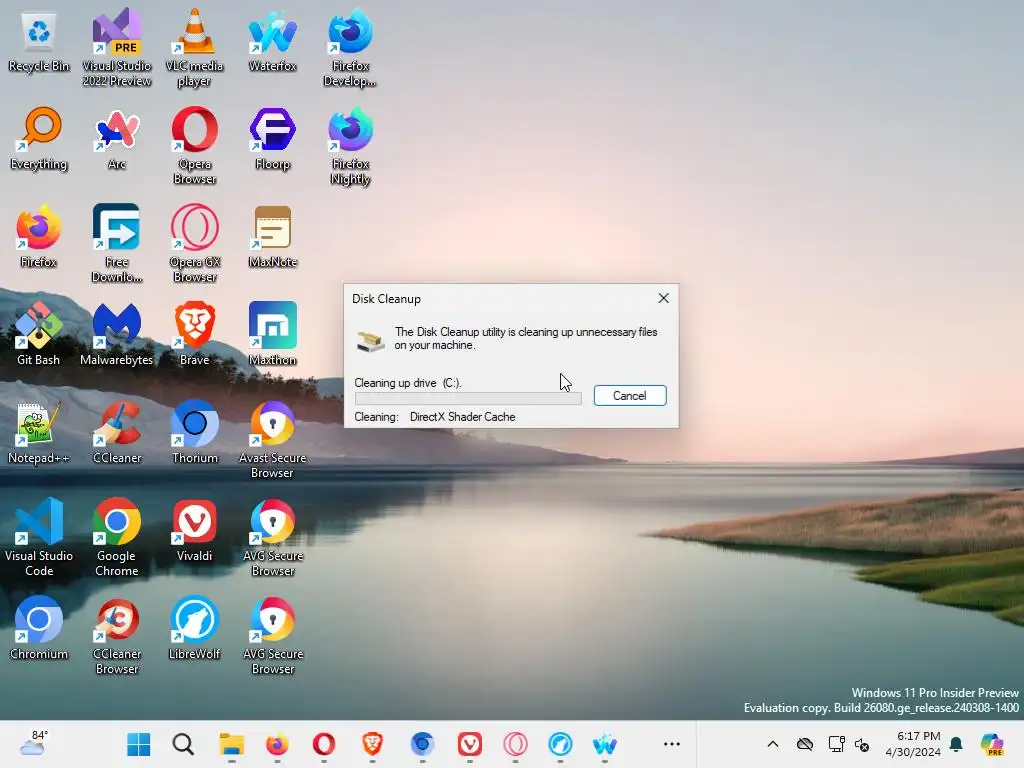Select the Firefox Developer Edition desktop shortcut

tap(350, 48)
